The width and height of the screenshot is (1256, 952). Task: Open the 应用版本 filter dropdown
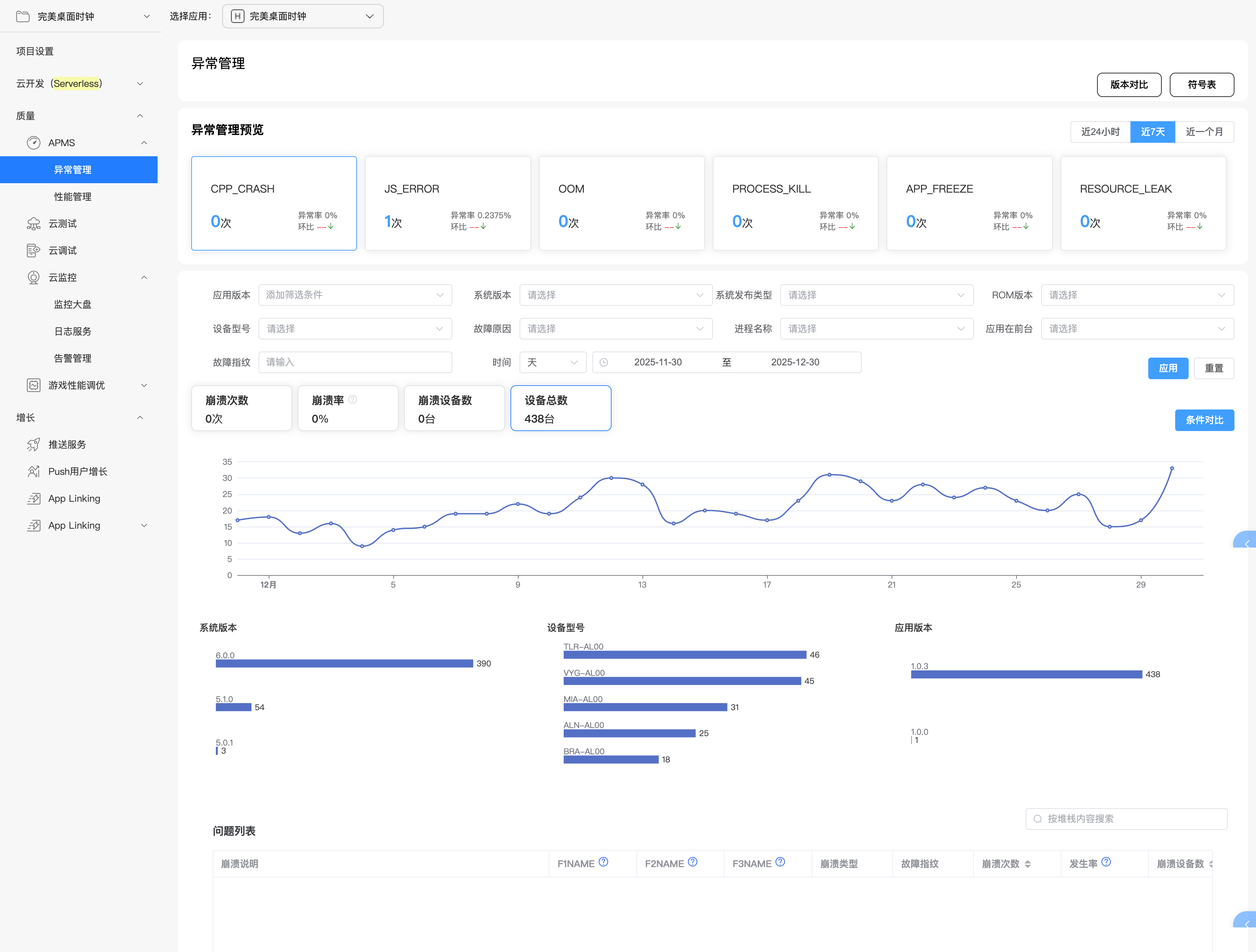(355, 295)
